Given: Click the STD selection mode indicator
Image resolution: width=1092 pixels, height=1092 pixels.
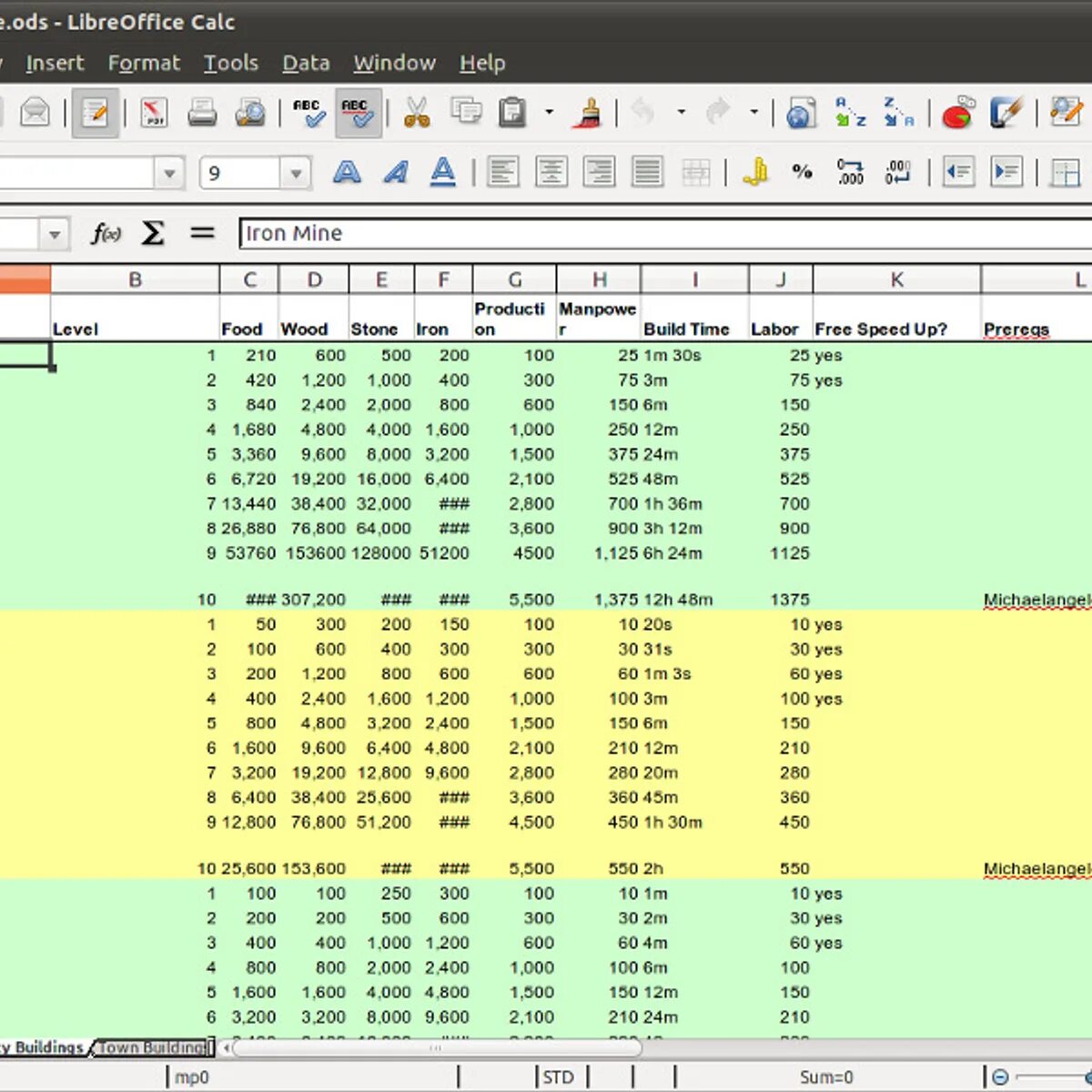Looking at the screenshot, I should 558,1077.
